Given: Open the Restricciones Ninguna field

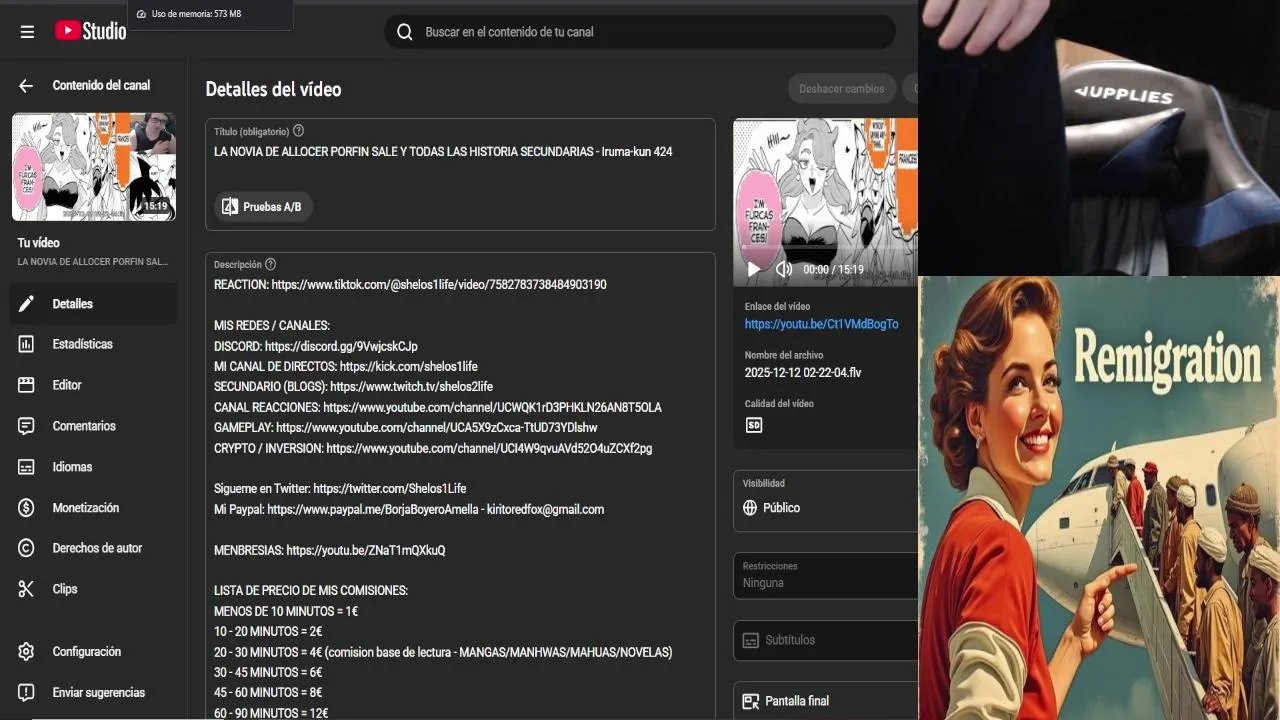Looking at the screenshot, I should tap(826, 576).
